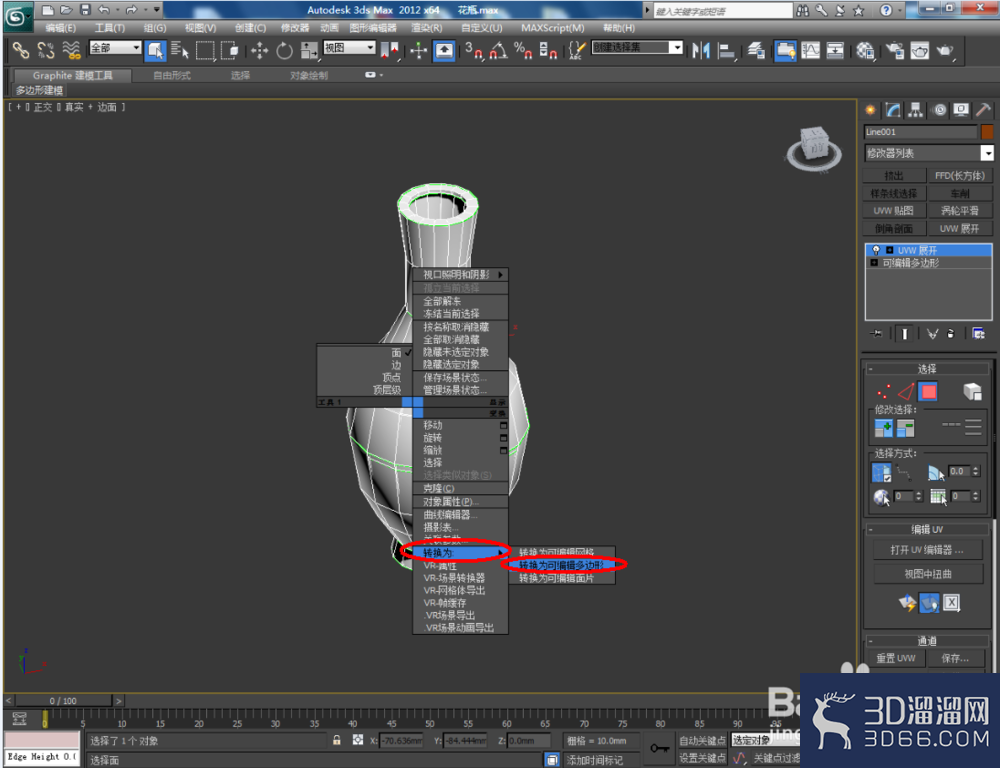1000x768 pixels.
Task: Toggle the Window/Crossing selection mode
Action: (x=230, y=50)
